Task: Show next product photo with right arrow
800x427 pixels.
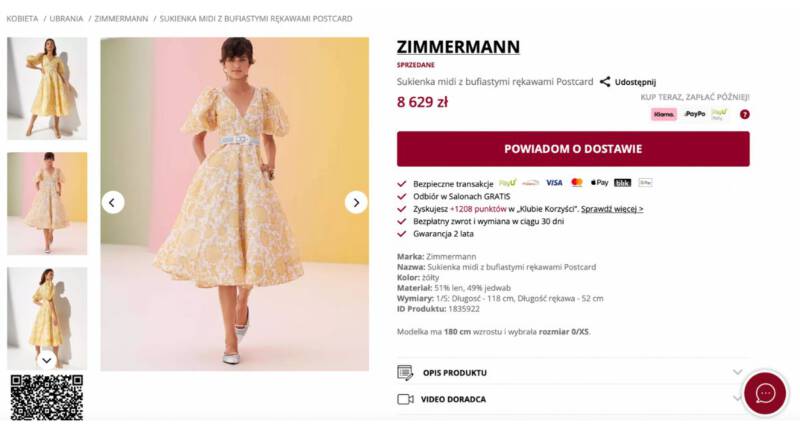Action: (x=356, y=202)
